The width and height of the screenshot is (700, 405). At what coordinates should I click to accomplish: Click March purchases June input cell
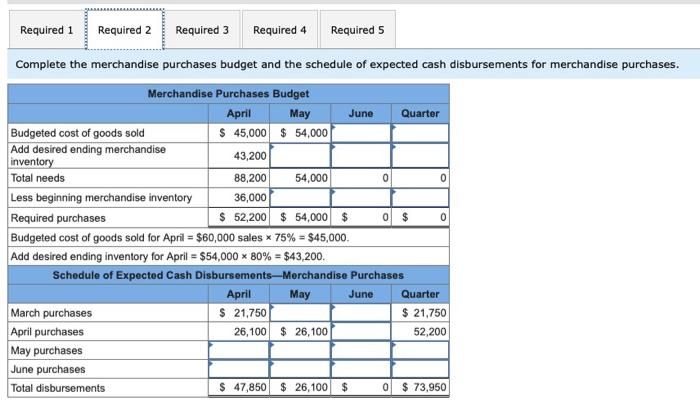[x=361, y=313]
